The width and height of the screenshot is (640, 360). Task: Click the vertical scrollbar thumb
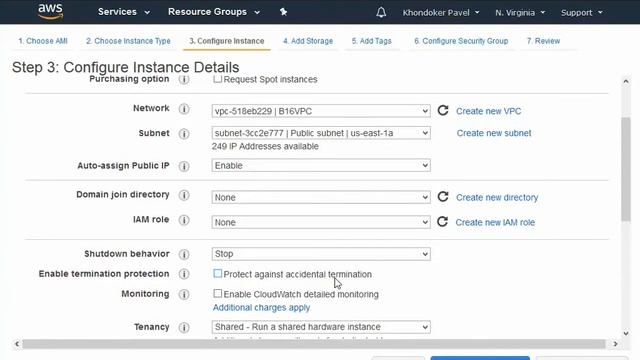click(x=626, y=169)
